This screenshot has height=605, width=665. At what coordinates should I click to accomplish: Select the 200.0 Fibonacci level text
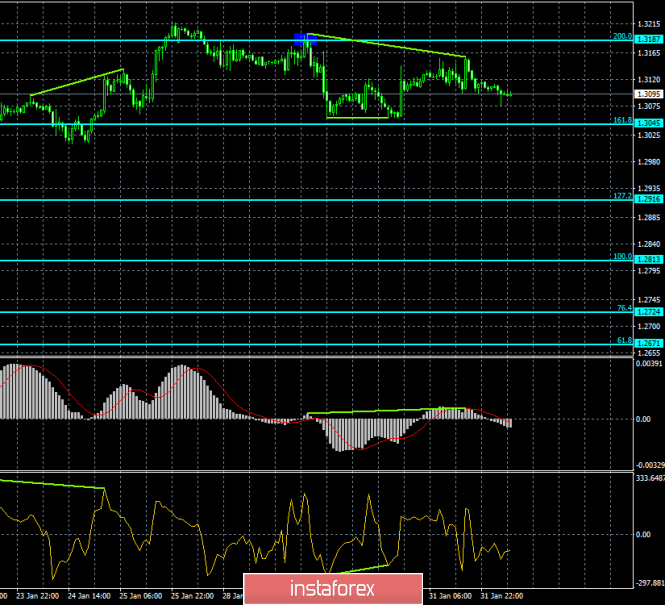(x=622, y=36)
